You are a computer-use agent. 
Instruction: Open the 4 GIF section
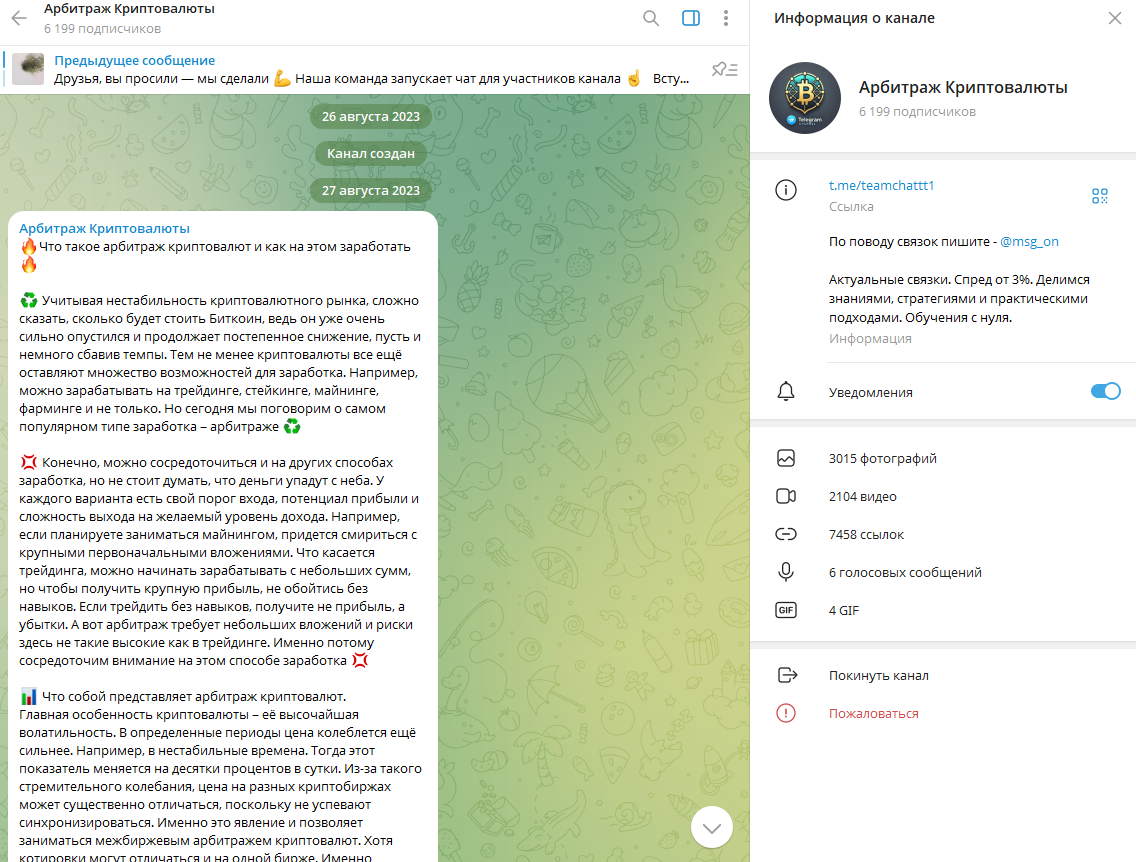[x=943, y=611]
